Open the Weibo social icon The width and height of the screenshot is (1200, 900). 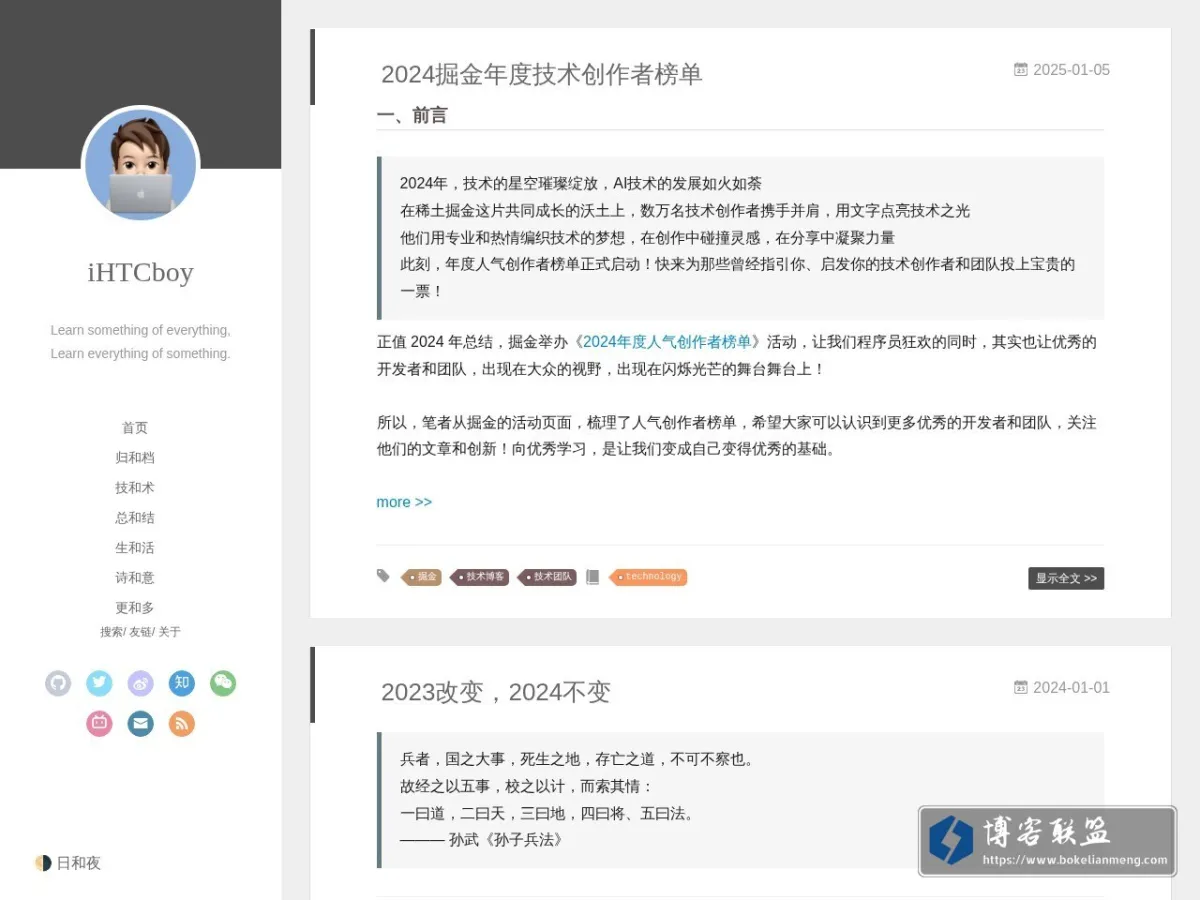(140, 683)
